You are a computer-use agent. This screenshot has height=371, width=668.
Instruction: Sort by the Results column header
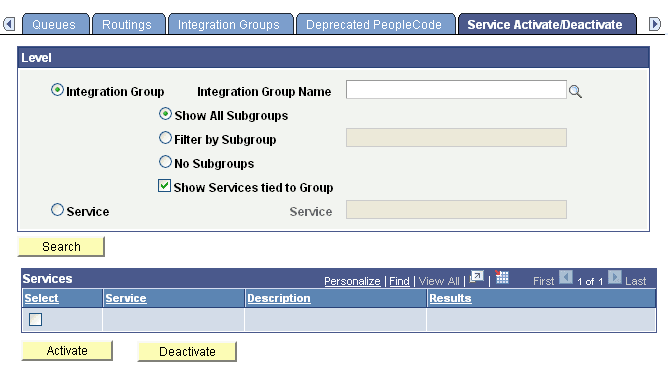click(x=450, y=298)
